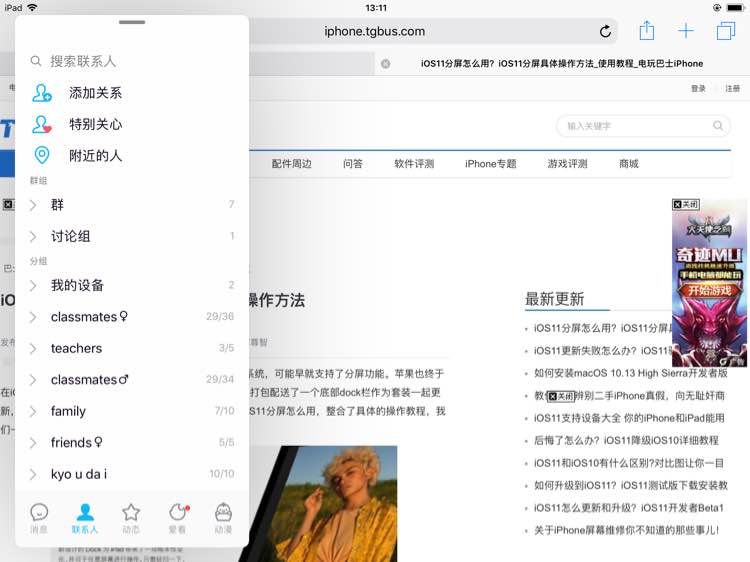Open the Moments (动态) star tab
This screenshot has width=750, height=562.
[x=131, y=518]
